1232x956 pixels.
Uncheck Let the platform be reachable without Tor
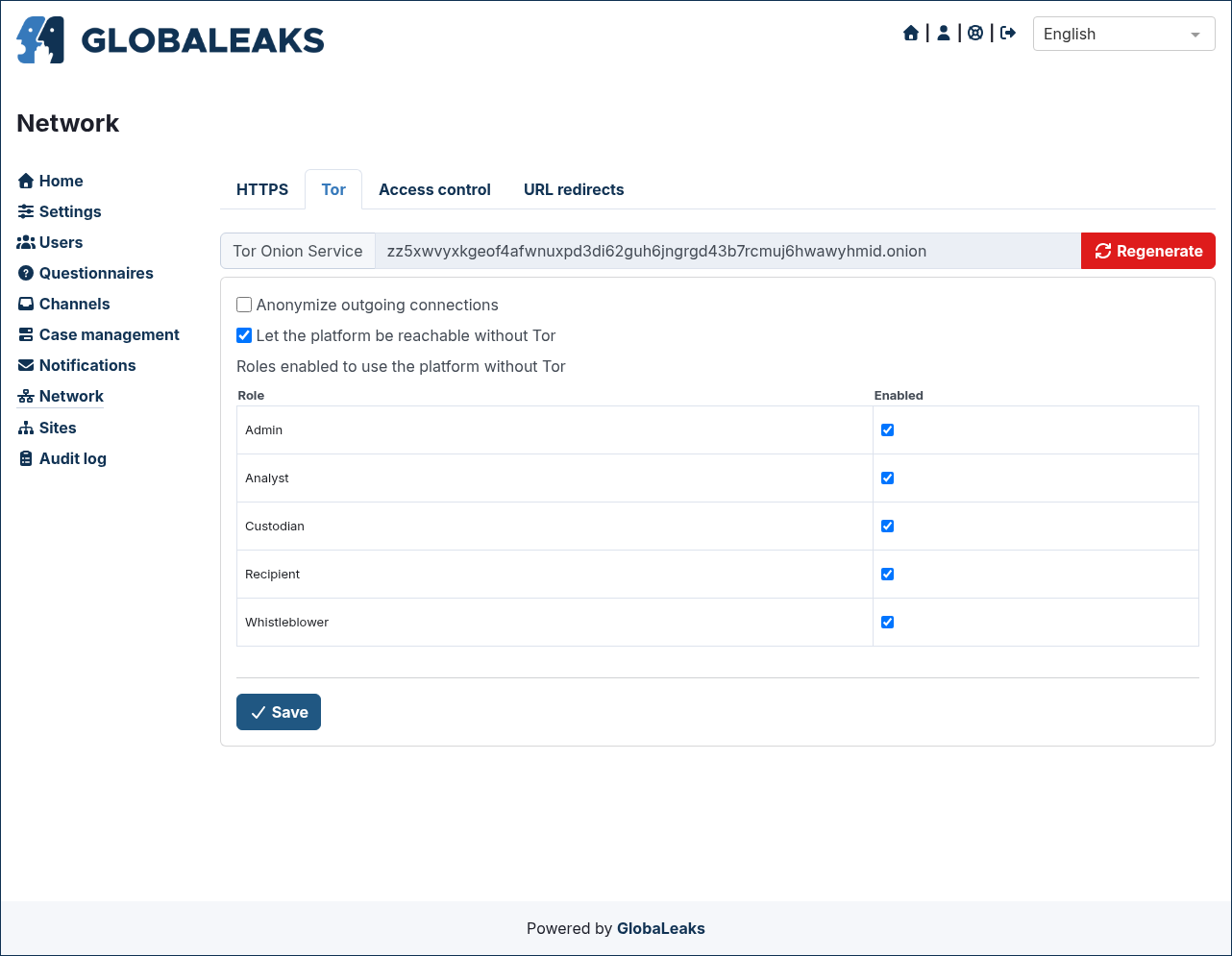click(244, 335)
